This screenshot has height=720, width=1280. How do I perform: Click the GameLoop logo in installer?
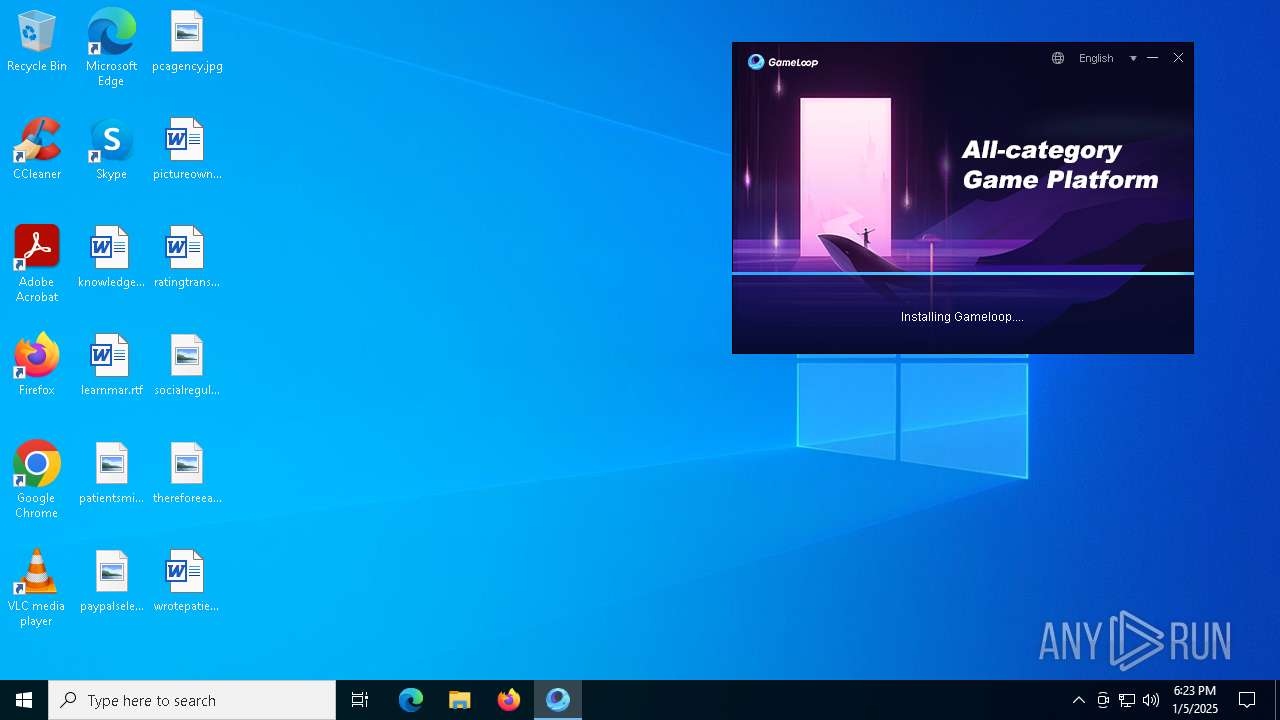783,62
